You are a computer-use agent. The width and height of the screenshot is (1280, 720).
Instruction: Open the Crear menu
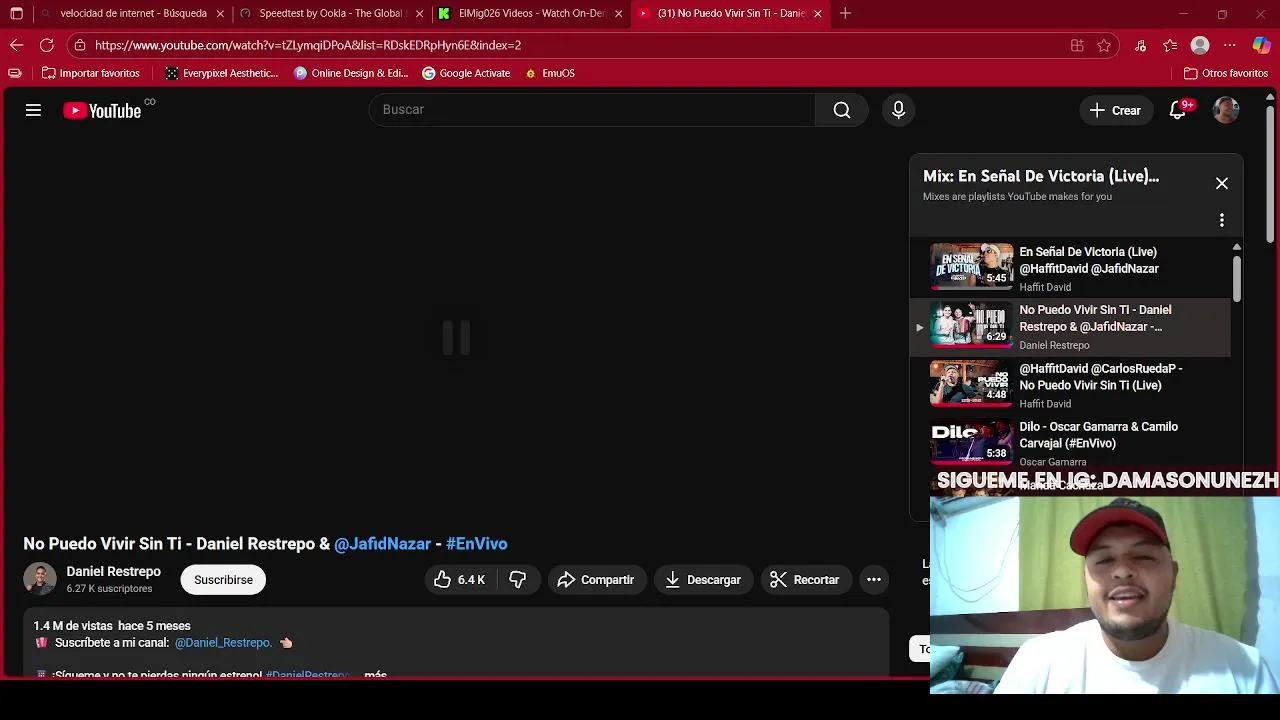coord(1116,110)
